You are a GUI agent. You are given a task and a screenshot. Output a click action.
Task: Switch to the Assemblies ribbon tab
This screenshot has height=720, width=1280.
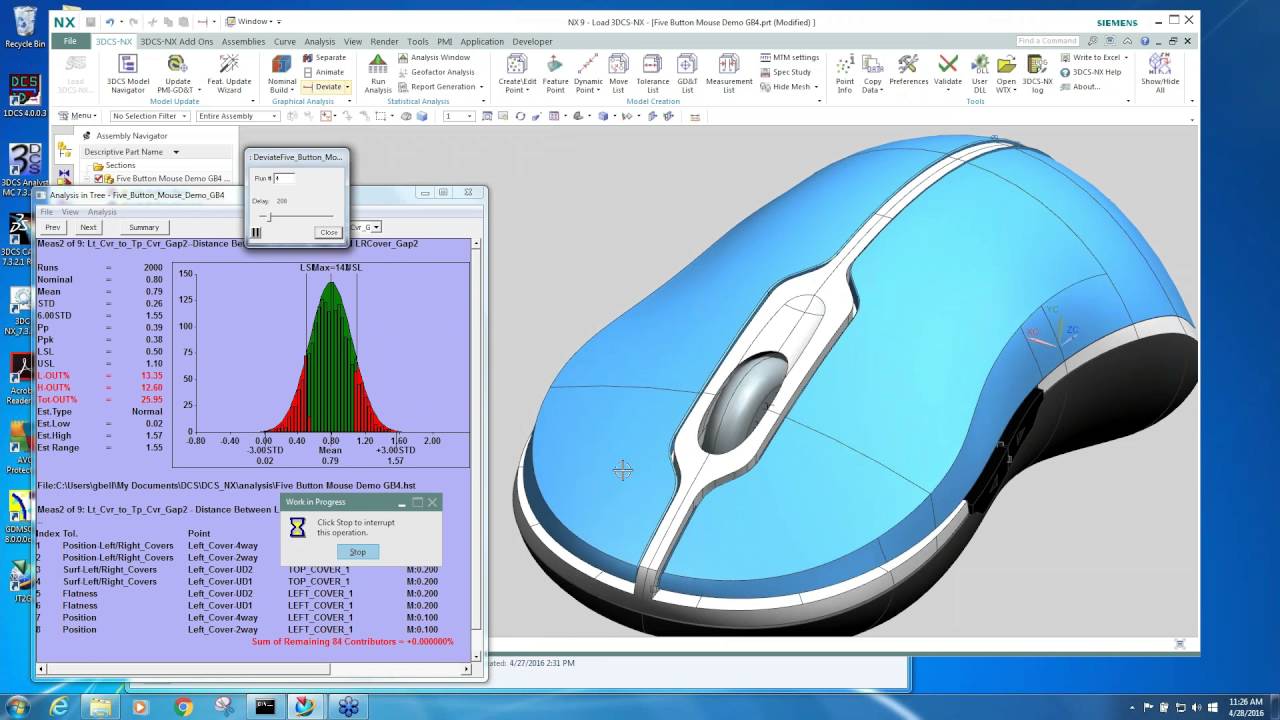tap(243, 42)
